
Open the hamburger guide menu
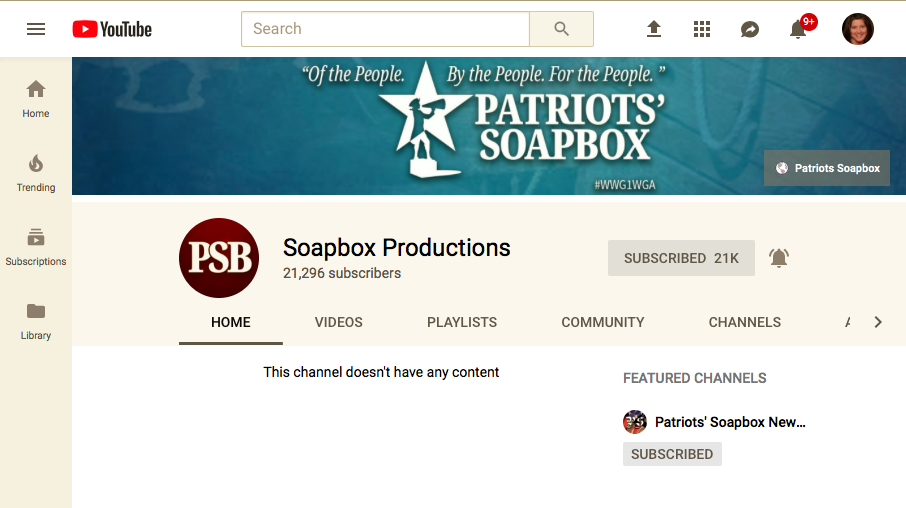[36, 29]
